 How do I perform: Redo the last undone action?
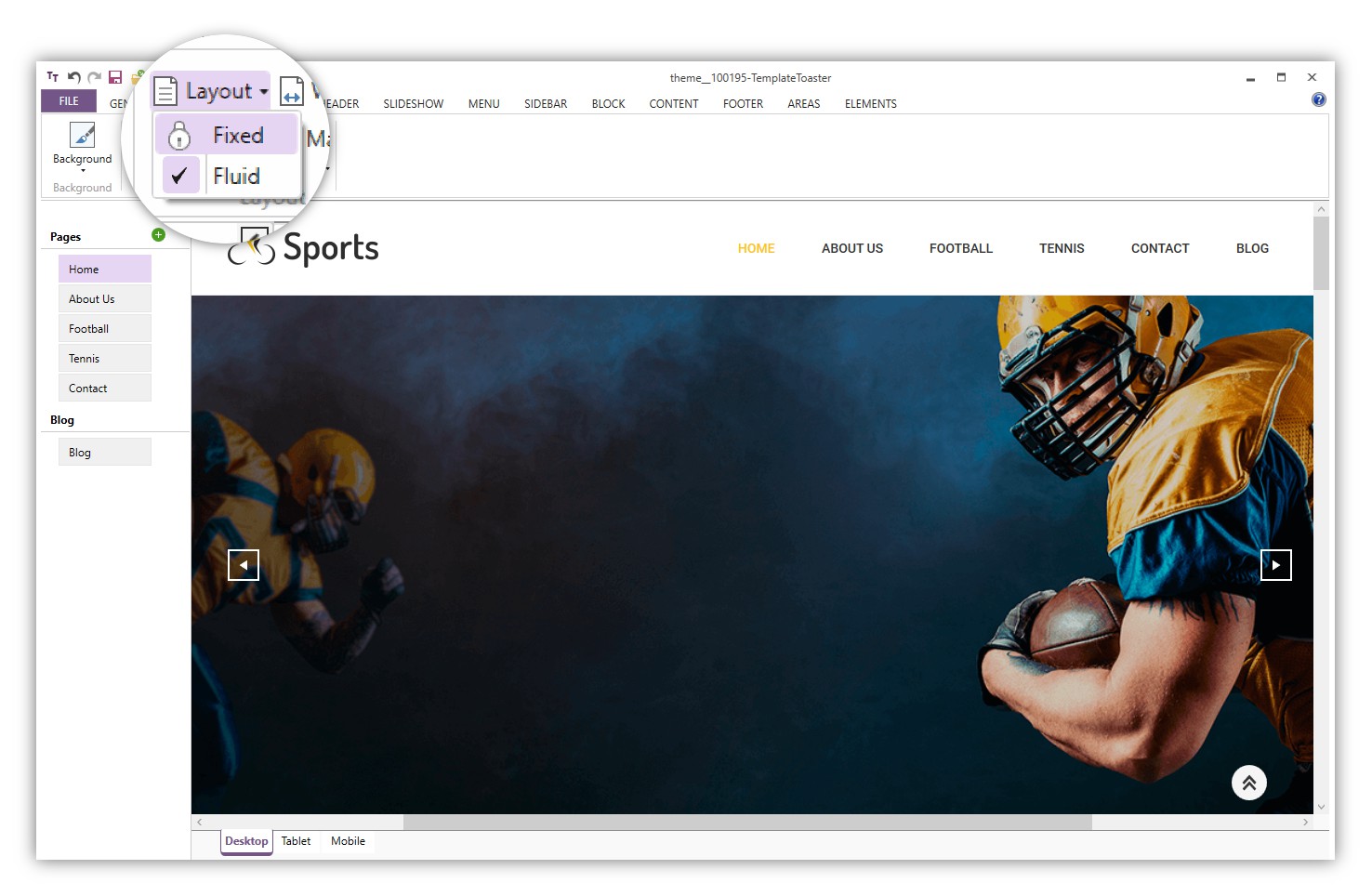94,77
